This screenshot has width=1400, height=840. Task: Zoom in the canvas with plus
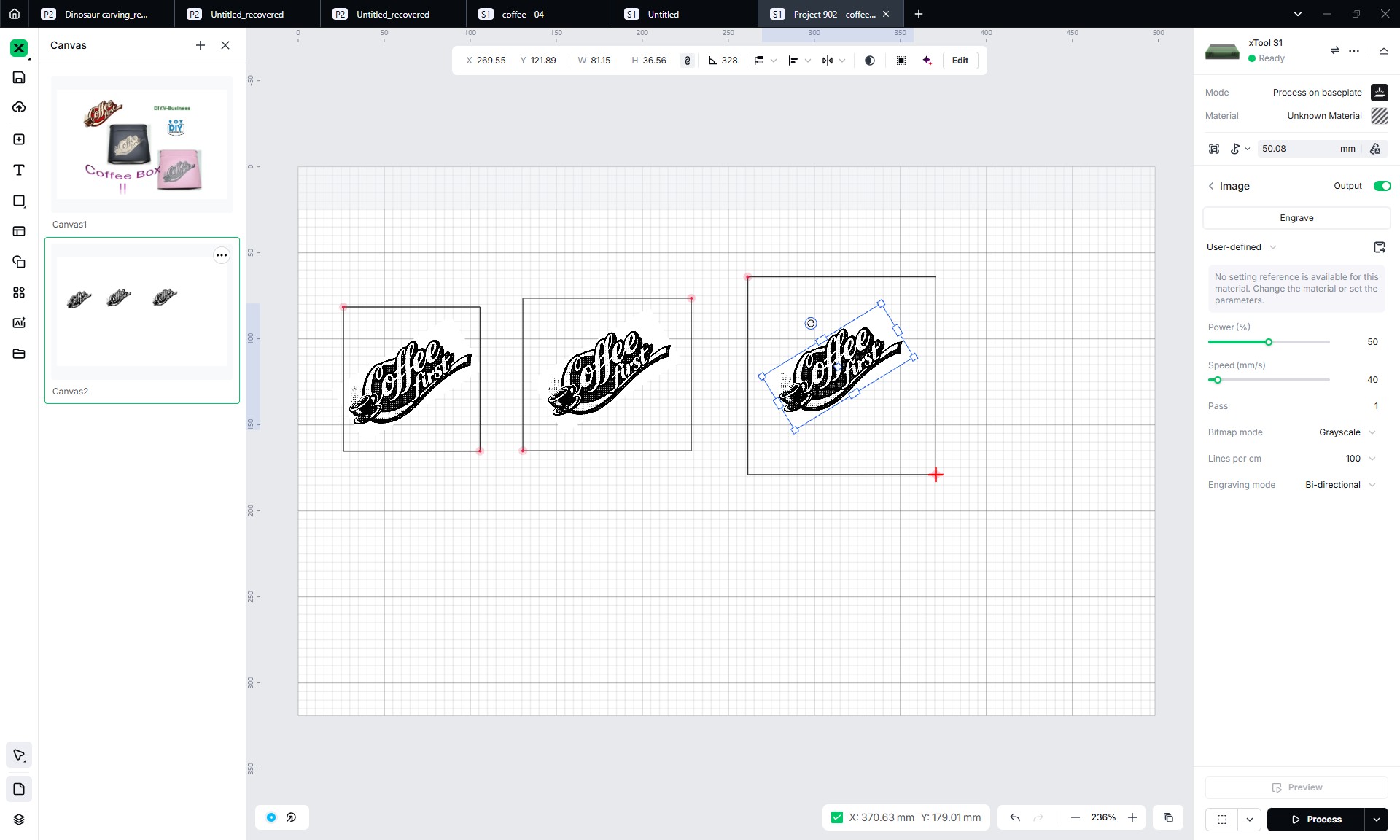(x=1132, y=817)
